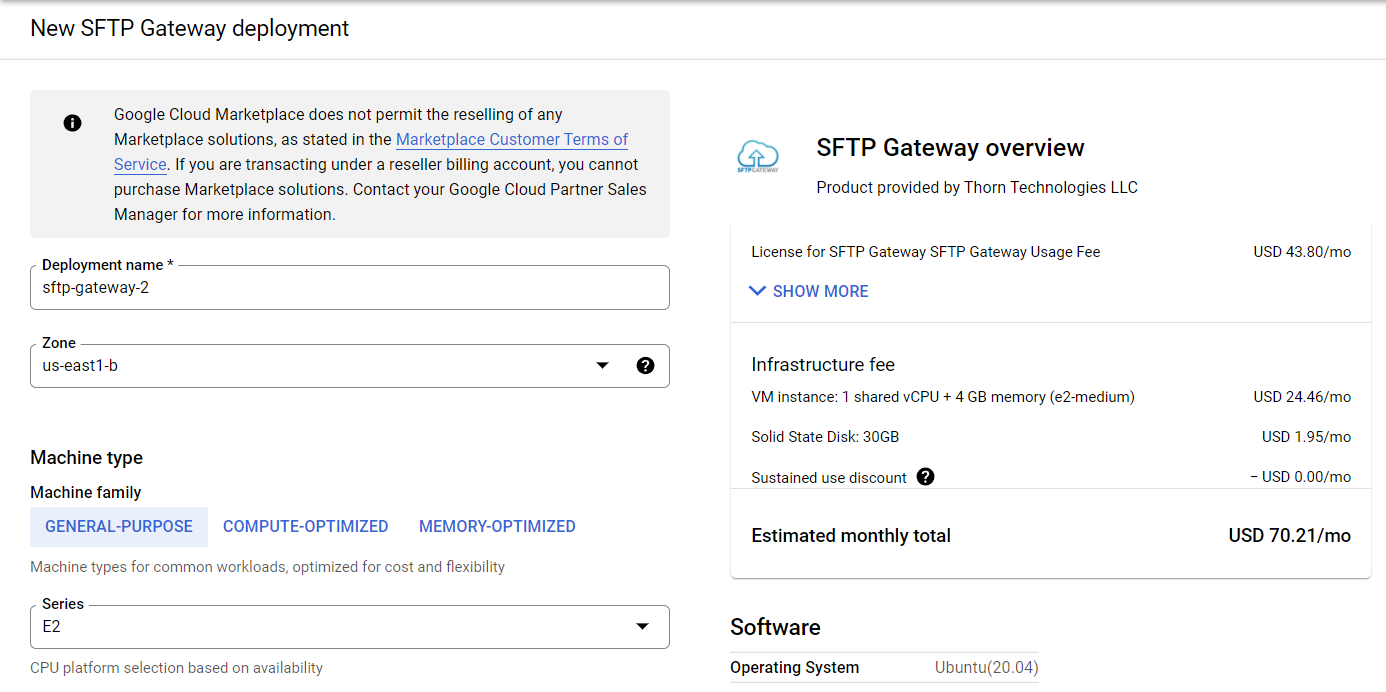Image resolution: width=1386 pixels, height=692 pixels.
Task: Click the Deployment name input field
Action: tap(350, 288)
